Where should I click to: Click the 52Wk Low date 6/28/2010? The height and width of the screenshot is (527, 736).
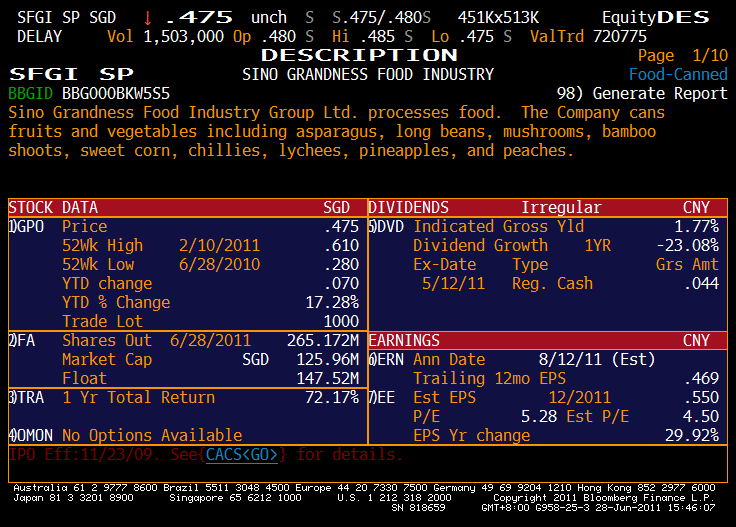click(x=219, y=265)
